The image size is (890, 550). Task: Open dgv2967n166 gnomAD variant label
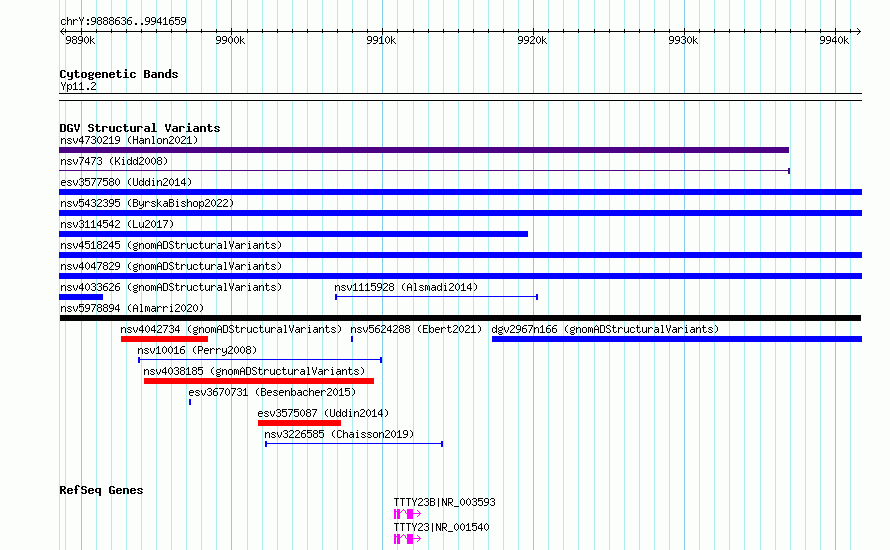point(605,329)
